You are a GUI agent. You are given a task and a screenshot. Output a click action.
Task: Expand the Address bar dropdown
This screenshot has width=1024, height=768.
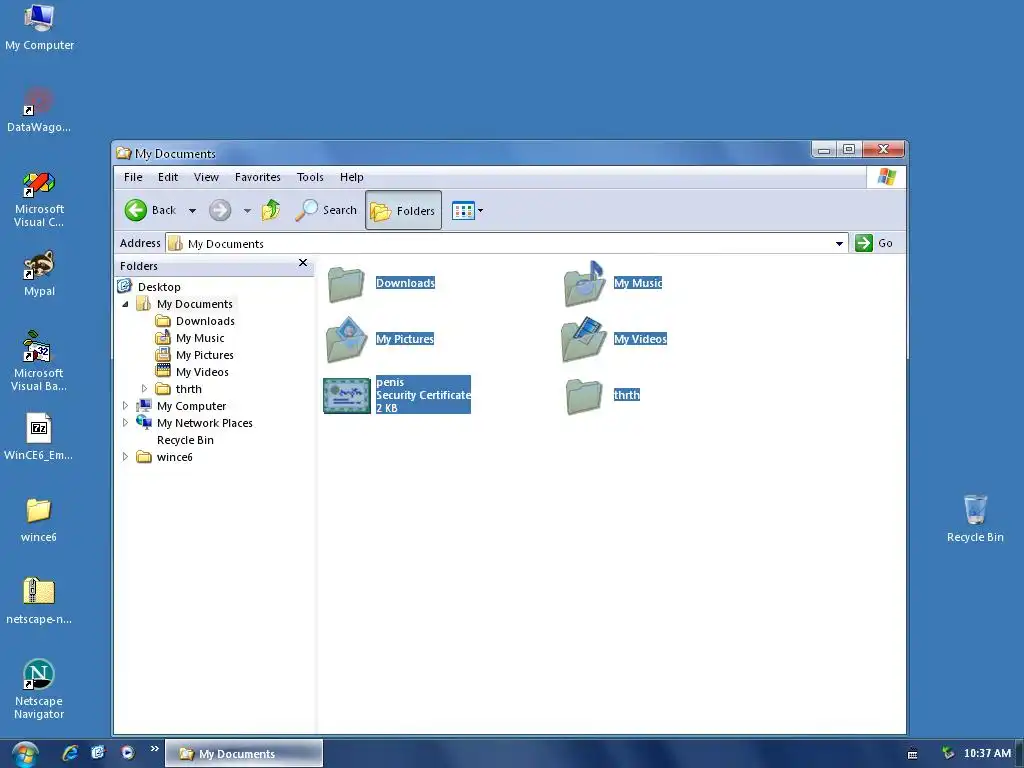[x=839, y=244]
